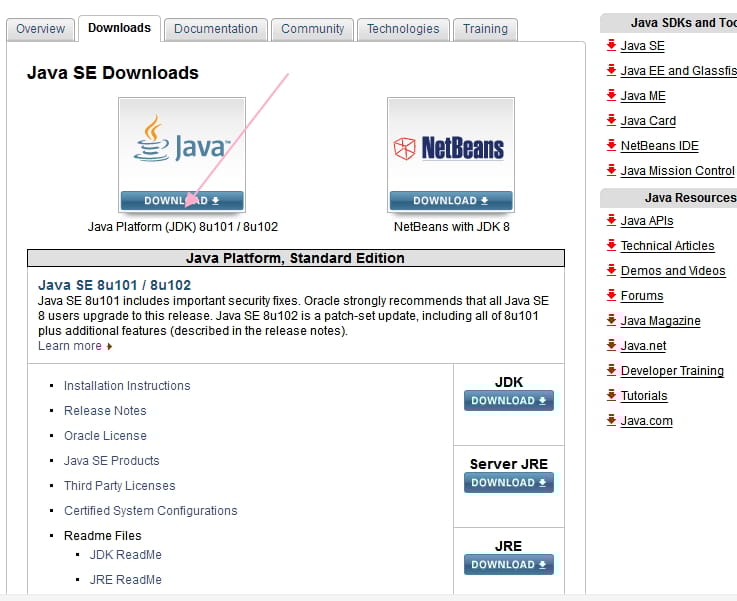737x601 pixels.
Task: Open the Forums link
Action: click(642, 296)
